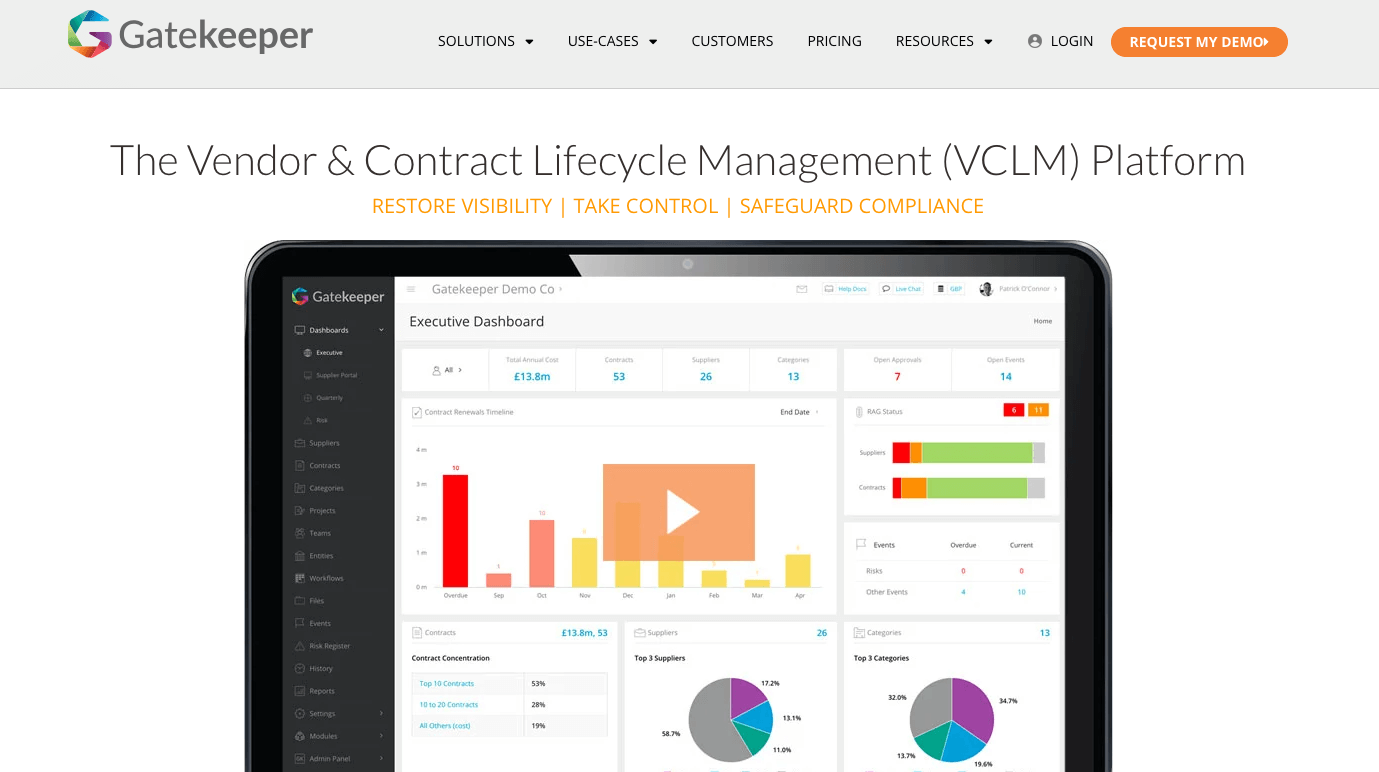The image size is (1379, 772).
Task: Open the Patrick O'Connor user menu
Action: click(1018, 289)
